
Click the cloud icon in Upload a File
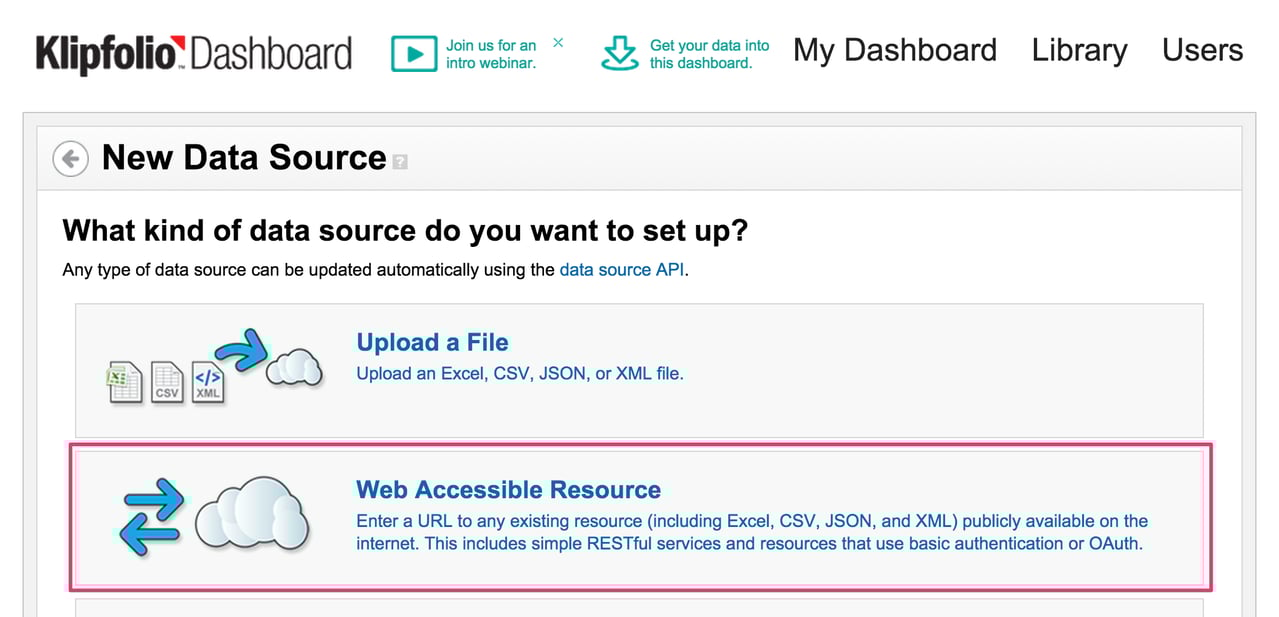pyautogui.click(x=293, y=368)
